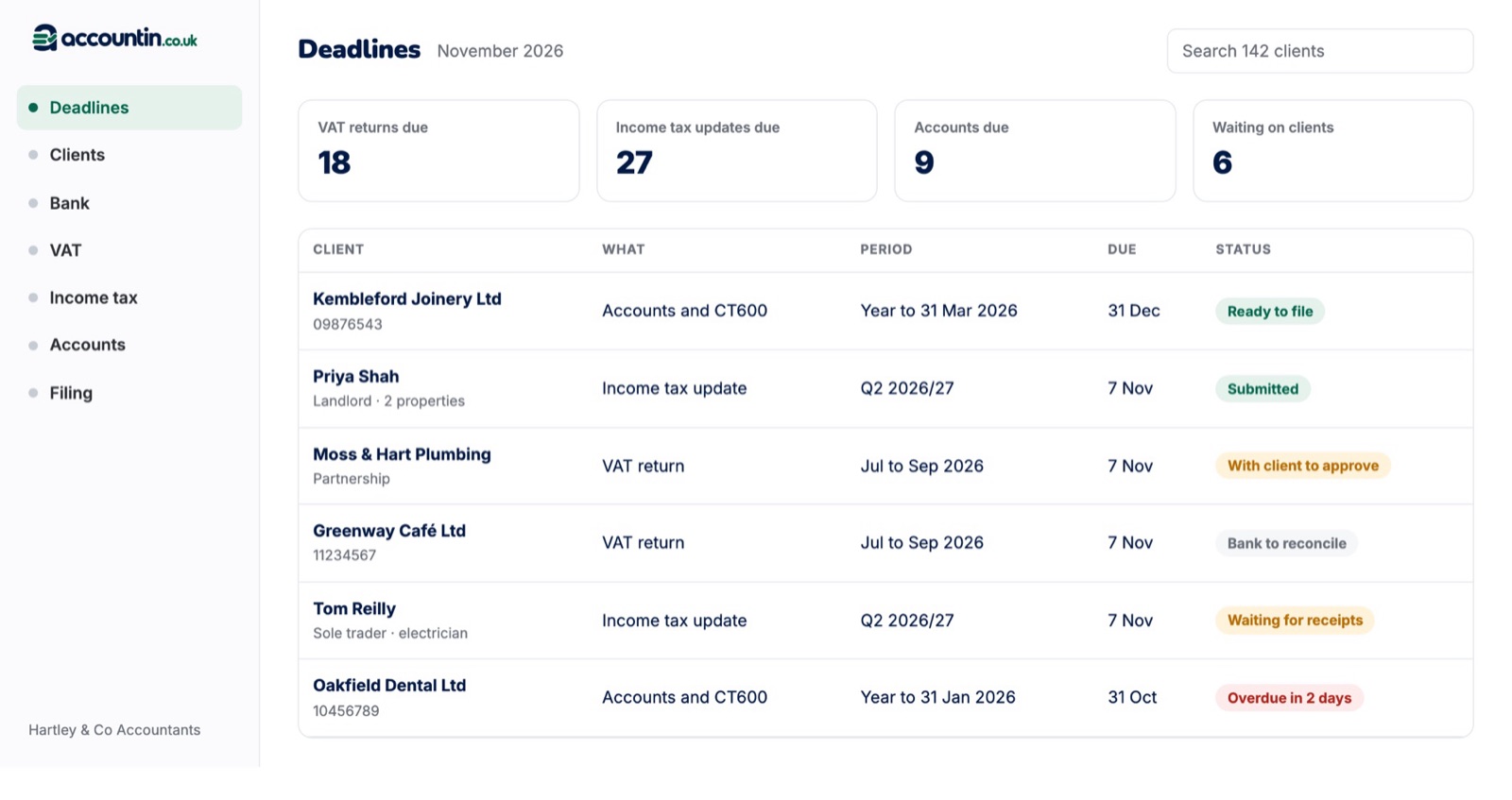Click company number 11234567

[x=344, y=555]
